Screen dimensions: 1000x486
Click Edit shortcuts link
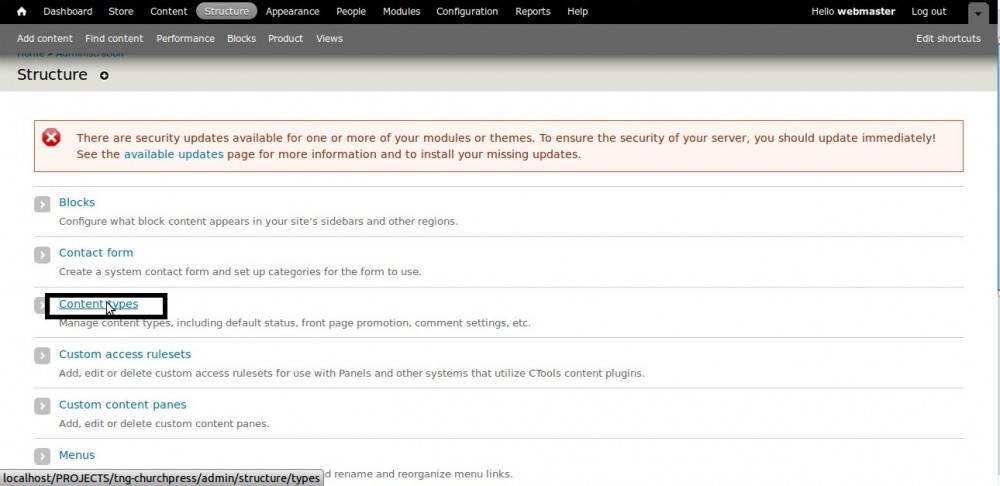(x=948, y=39)
